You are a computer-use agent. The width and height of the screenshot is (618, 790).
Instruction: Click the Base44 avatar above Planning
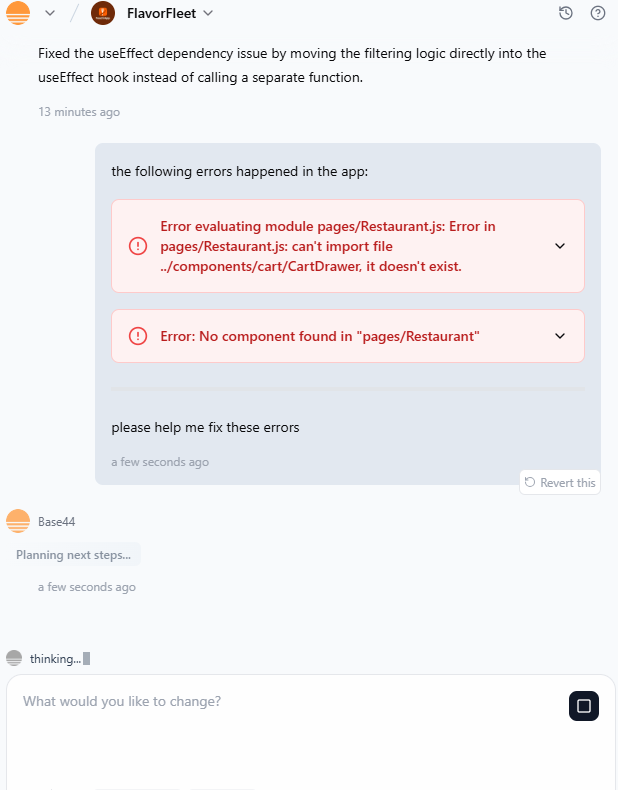click(x=18, y=521)
